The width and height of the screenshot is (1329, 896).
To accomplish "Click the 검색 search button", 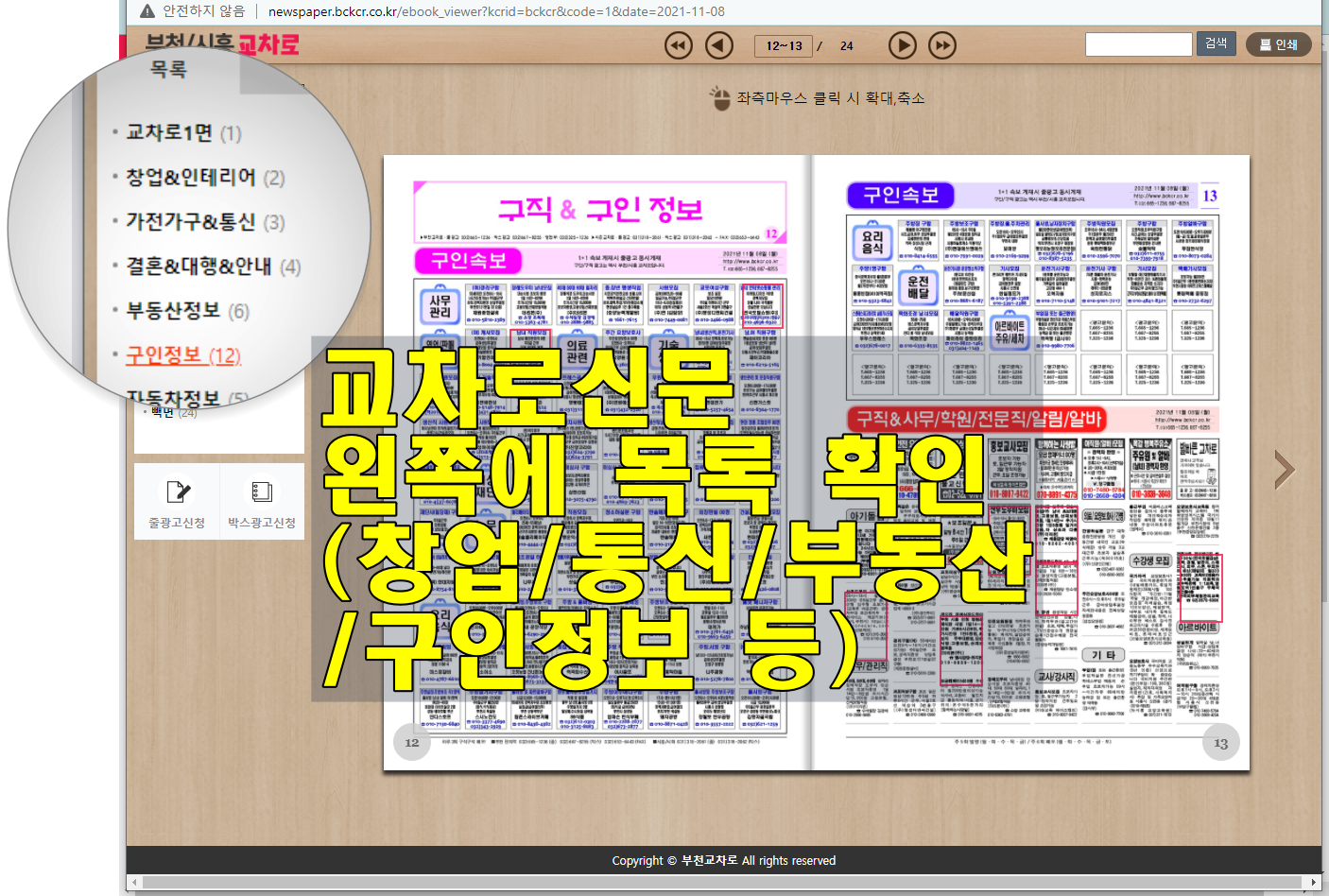I will (x=1216, y=43).
